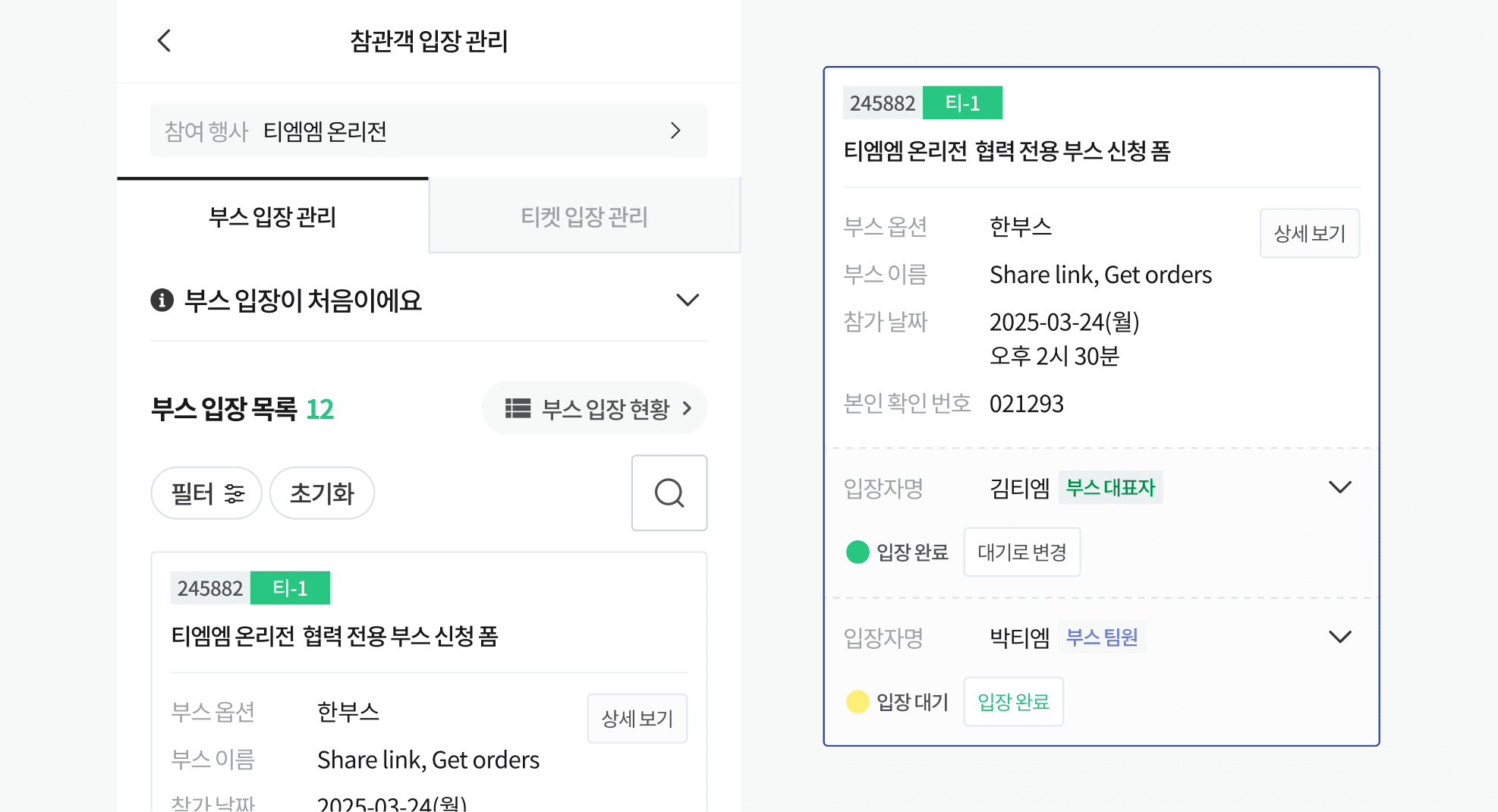
Task: Click the search magnifier icon
Action: (x=669, y=493)
